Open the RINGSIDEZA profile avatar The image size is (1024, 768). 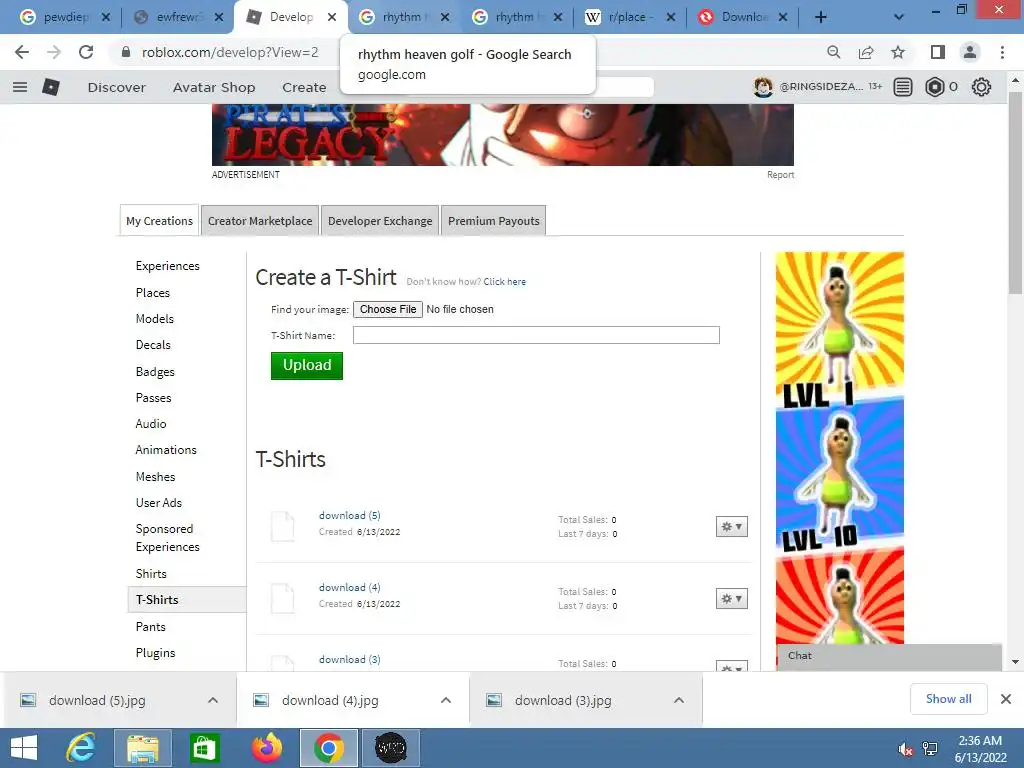pyautogui.click(x=763, y=87)
